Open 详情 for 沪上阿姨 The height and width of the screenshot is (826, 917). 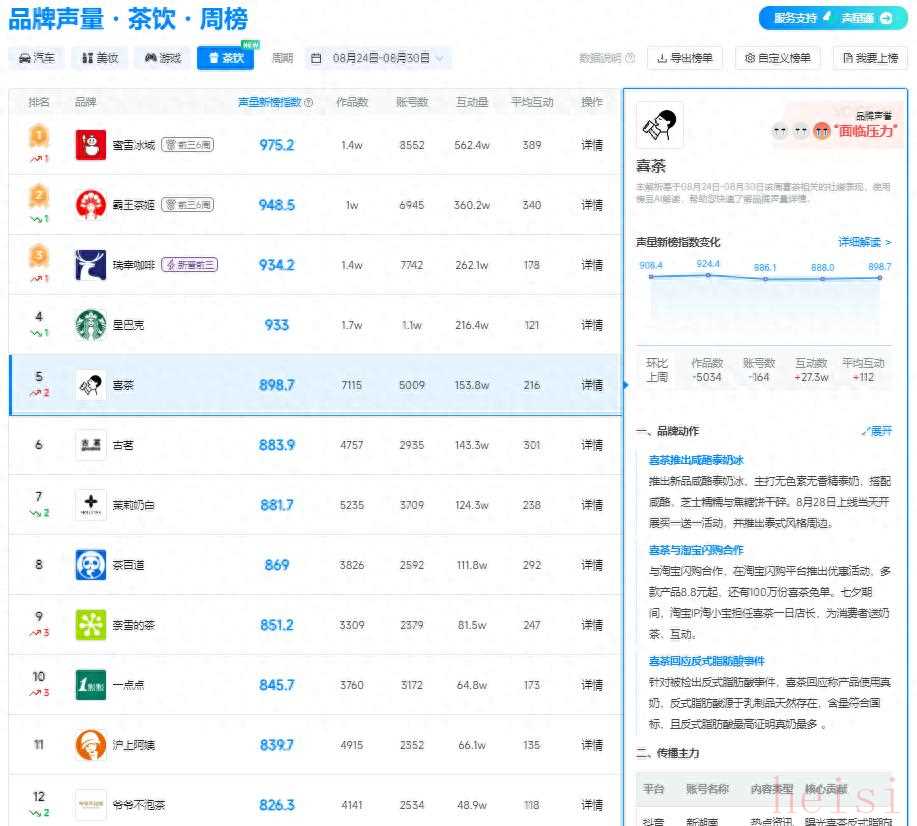[592, 745]
